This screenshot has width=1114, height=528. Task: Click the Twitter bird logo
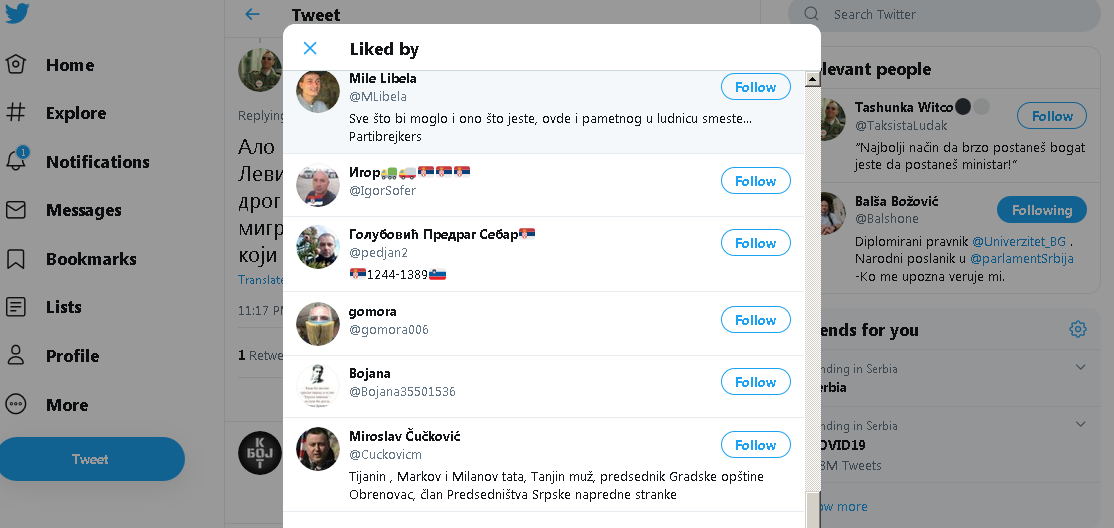[16, 14]
